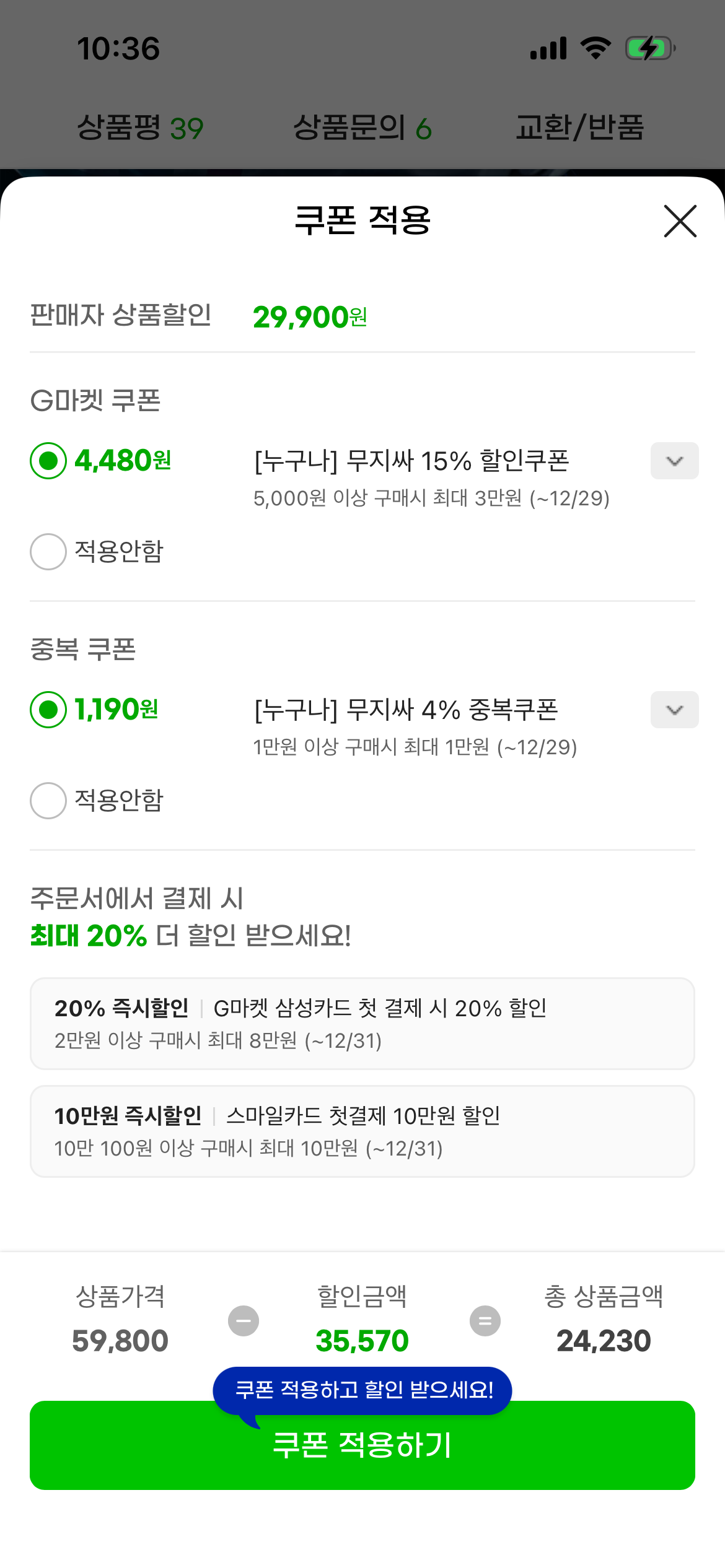This screenshot has width=725, height=1568.
Task: Tap the cellular signal bars icon
Action: [x=548, y=48]
